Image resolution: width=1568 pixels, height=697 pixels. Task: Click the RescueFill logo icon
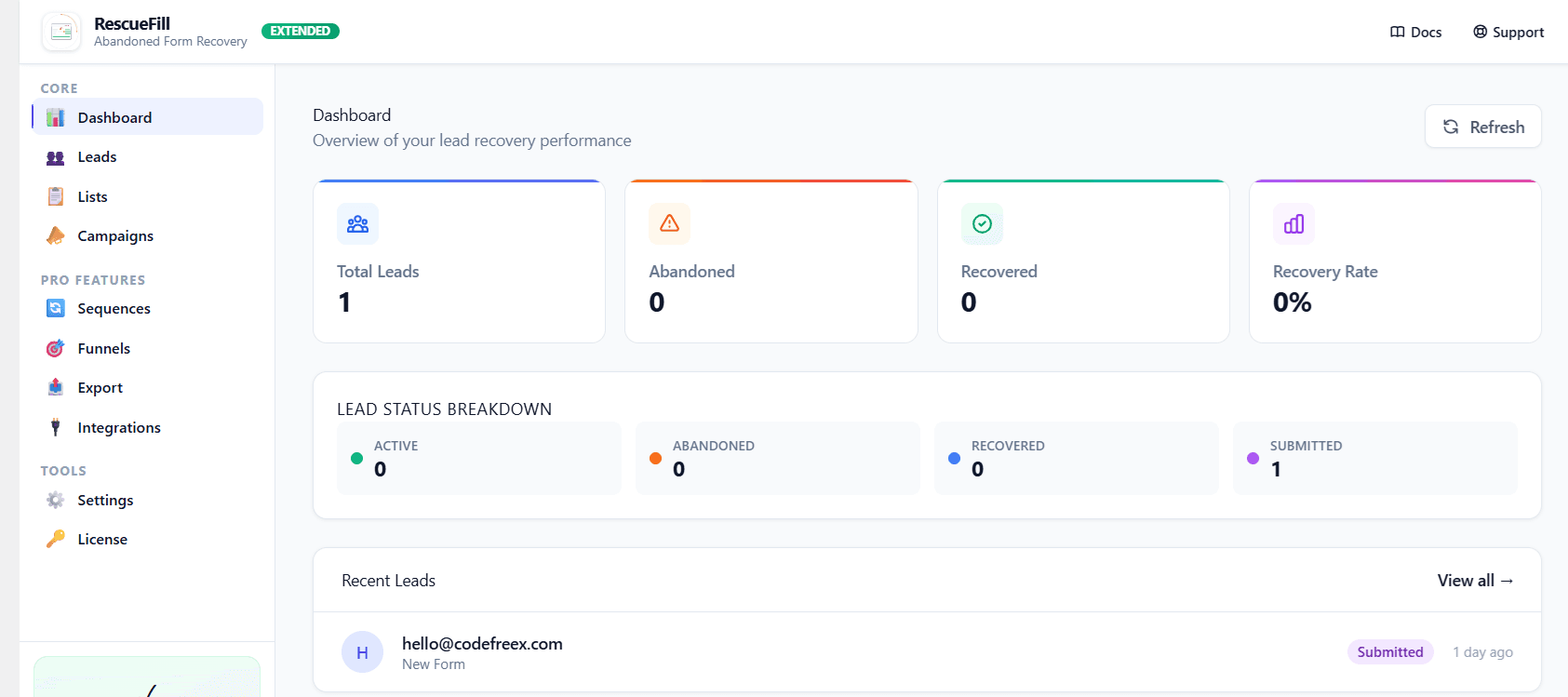(61, 32)
